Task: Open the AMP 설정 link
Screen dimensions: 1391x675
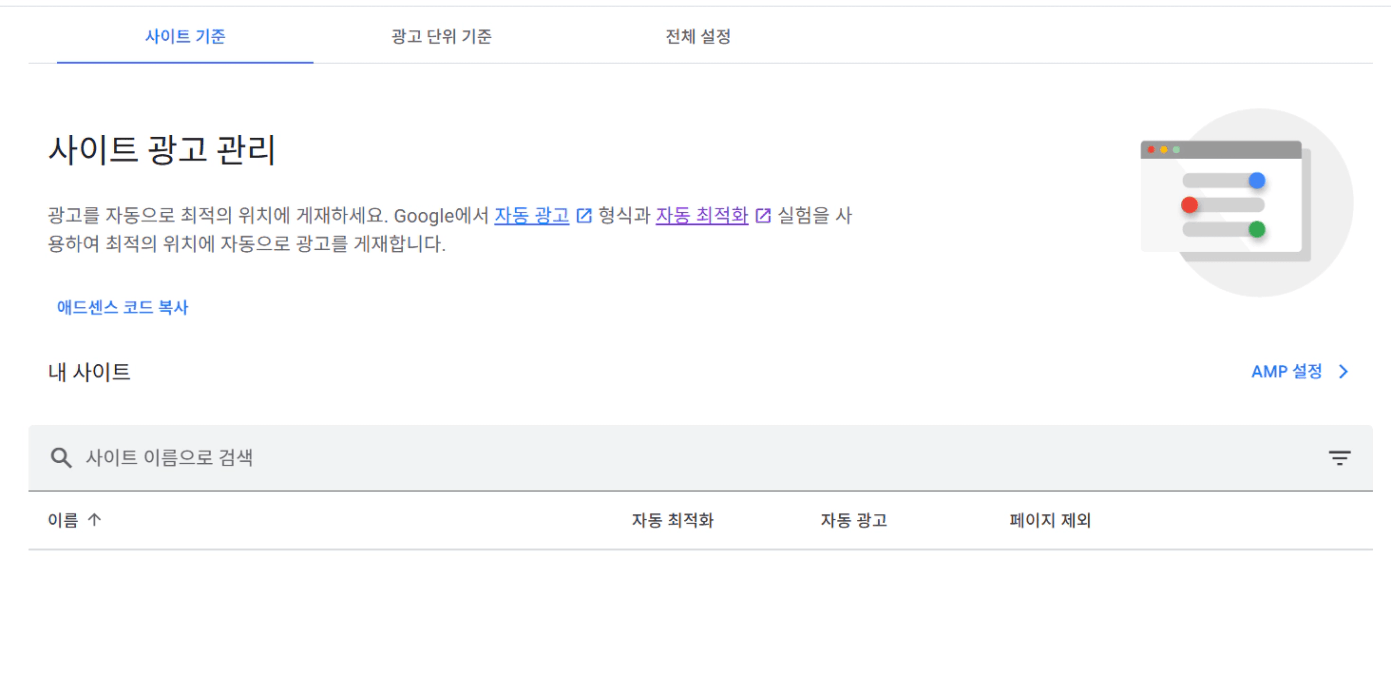Action: point(1286,371)
